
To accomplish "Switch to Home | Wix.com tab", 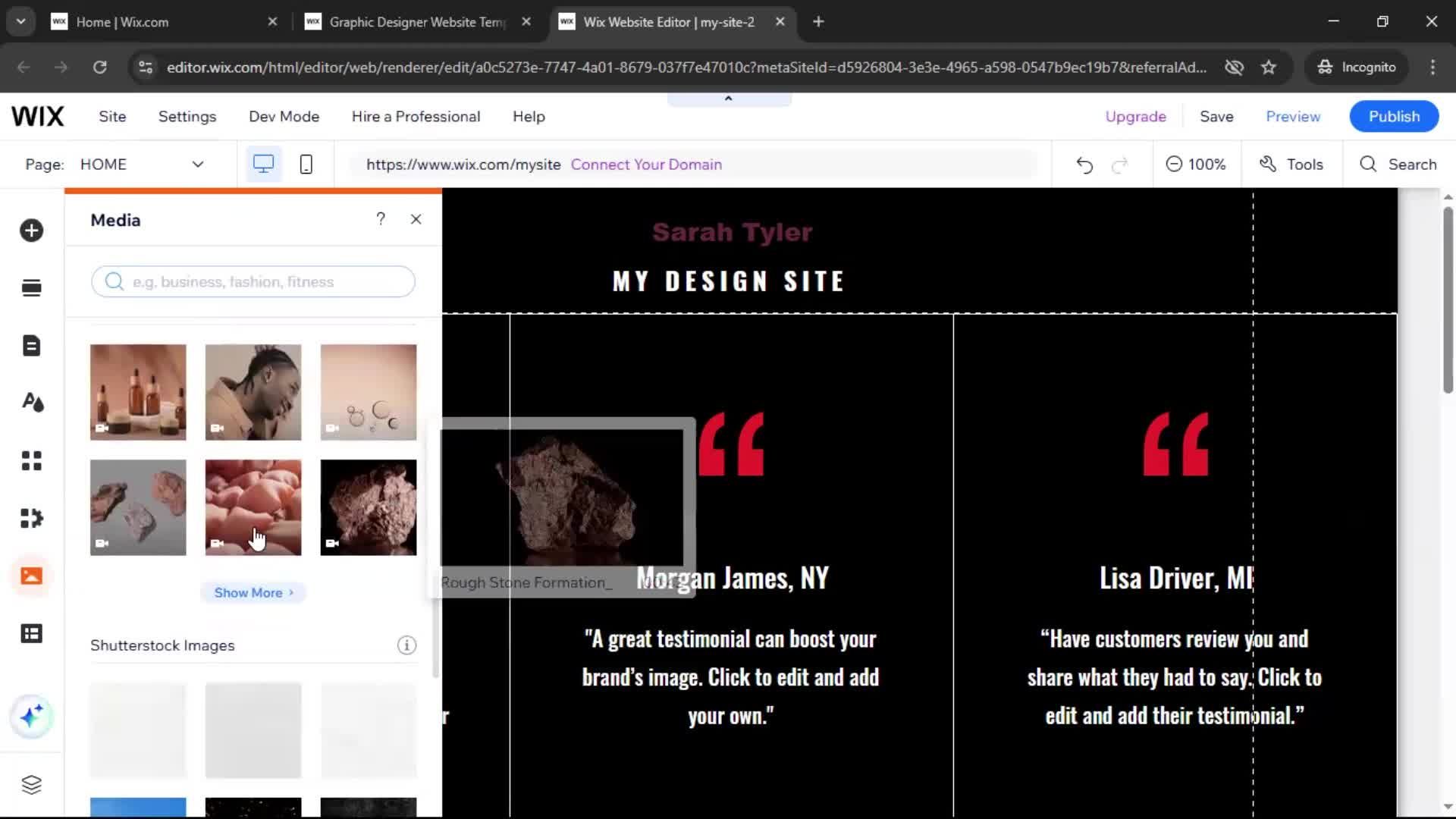I will (x=163, y=22).
